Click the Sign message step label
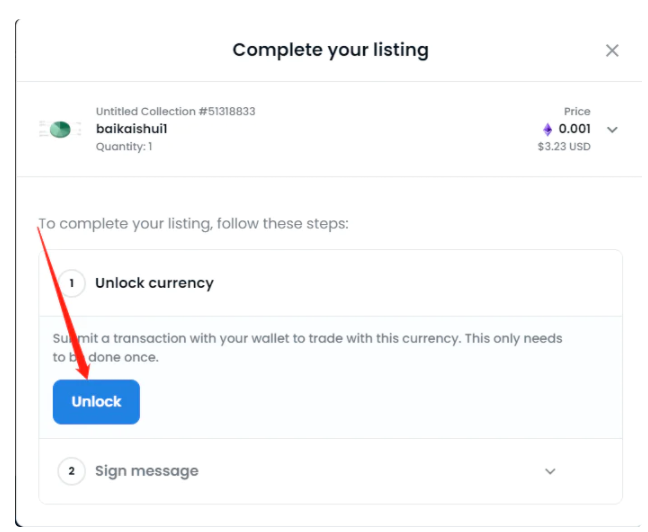This screenshot has height=532, width=648. coord(147,471)
